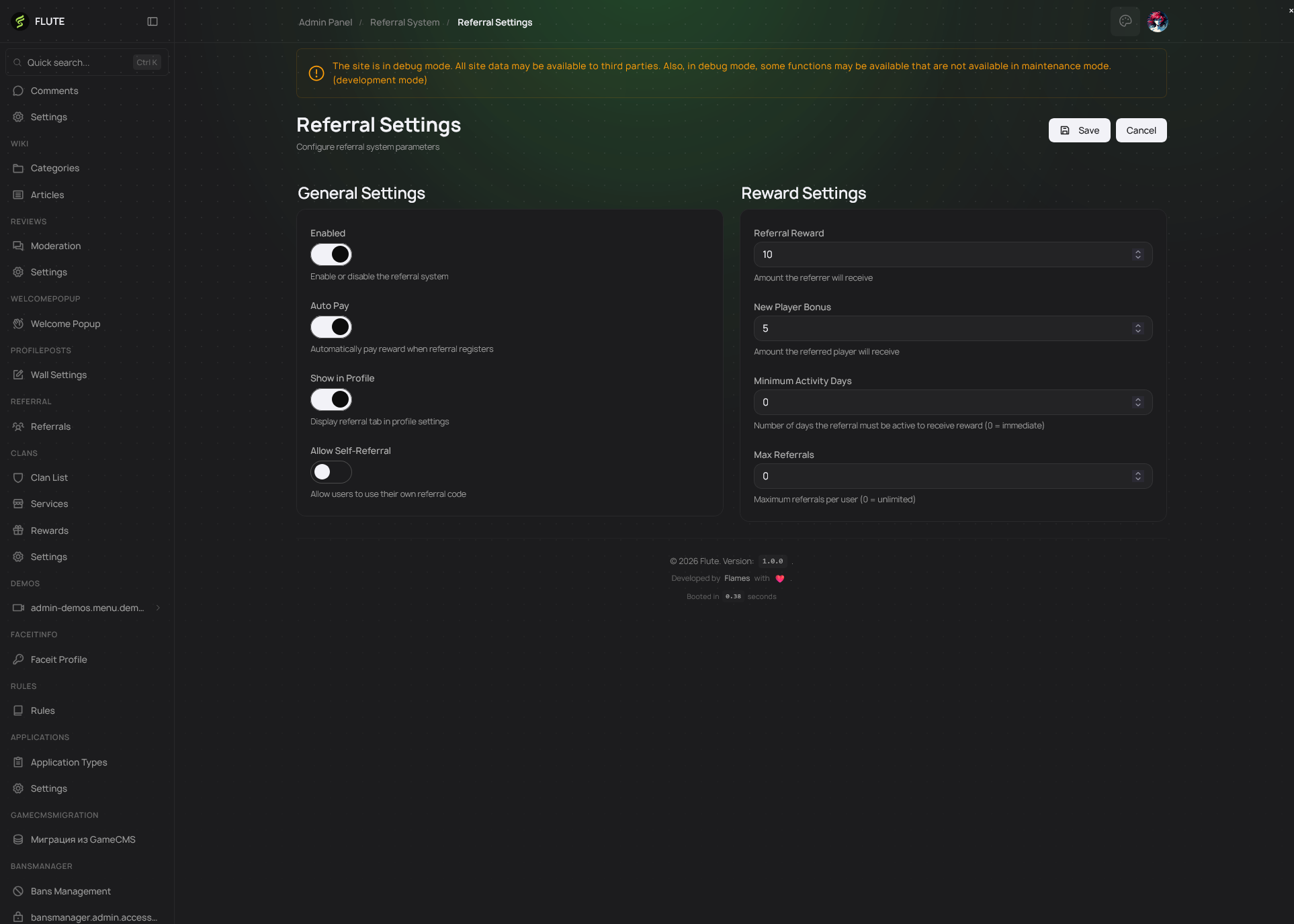The height and width of the screenshot is (924, 1294).
Task: Open the theme palette icon
Action: point(1125,21)
